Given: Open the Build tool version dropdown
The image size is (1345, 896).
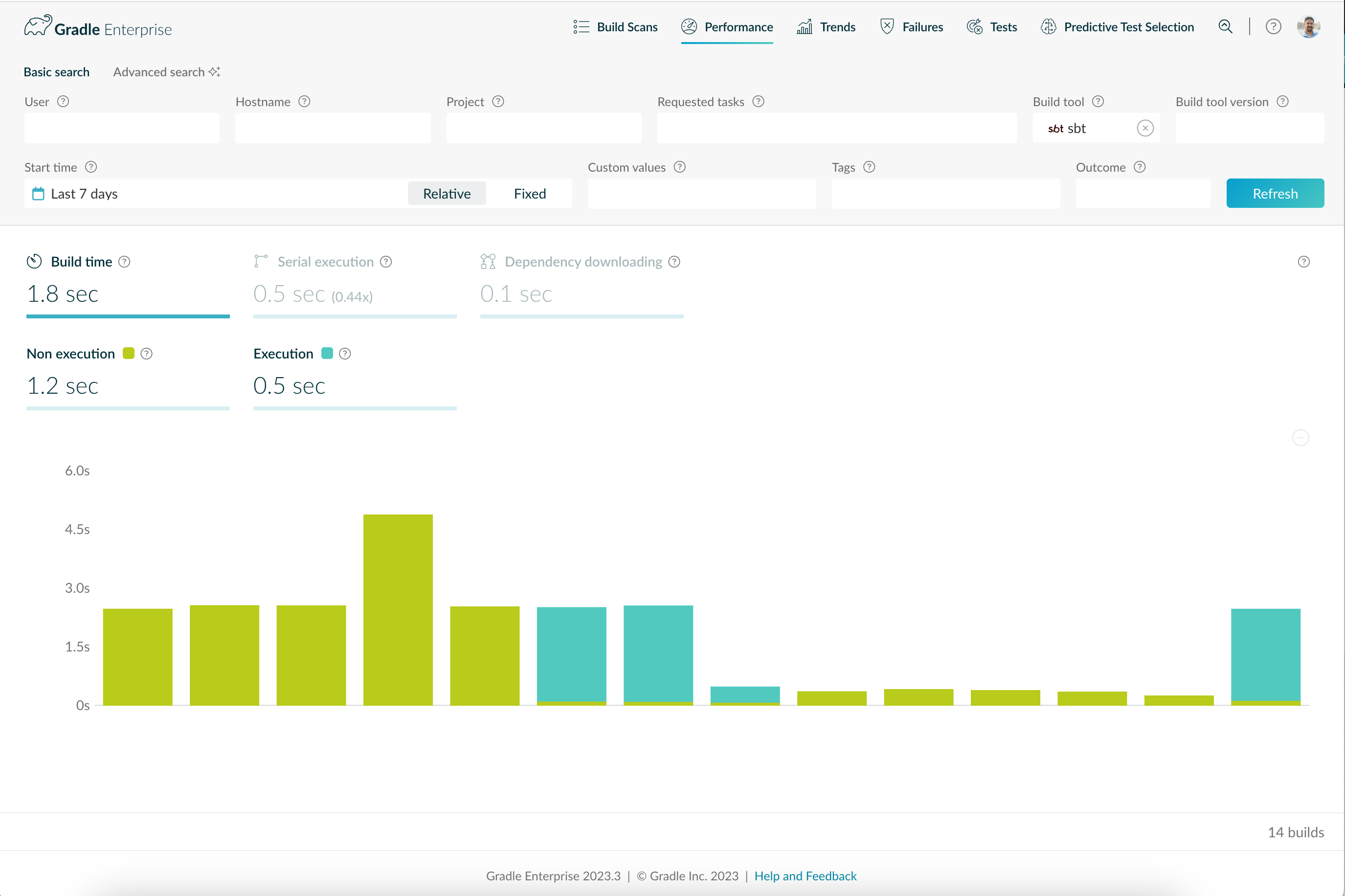Looking at the screenshot, I should [x=1249, y=129].
